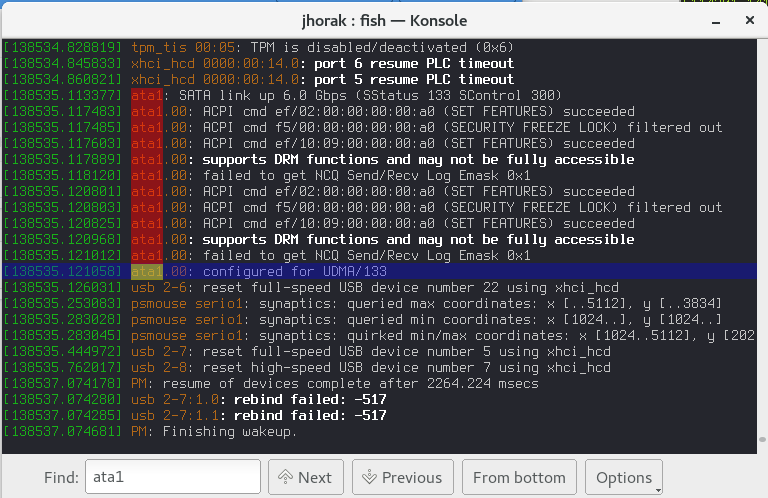Click timestamp 138535.118120 'failed to get NCQ' line
This screenshot has width=768, height=498.
tap(267, 175)
